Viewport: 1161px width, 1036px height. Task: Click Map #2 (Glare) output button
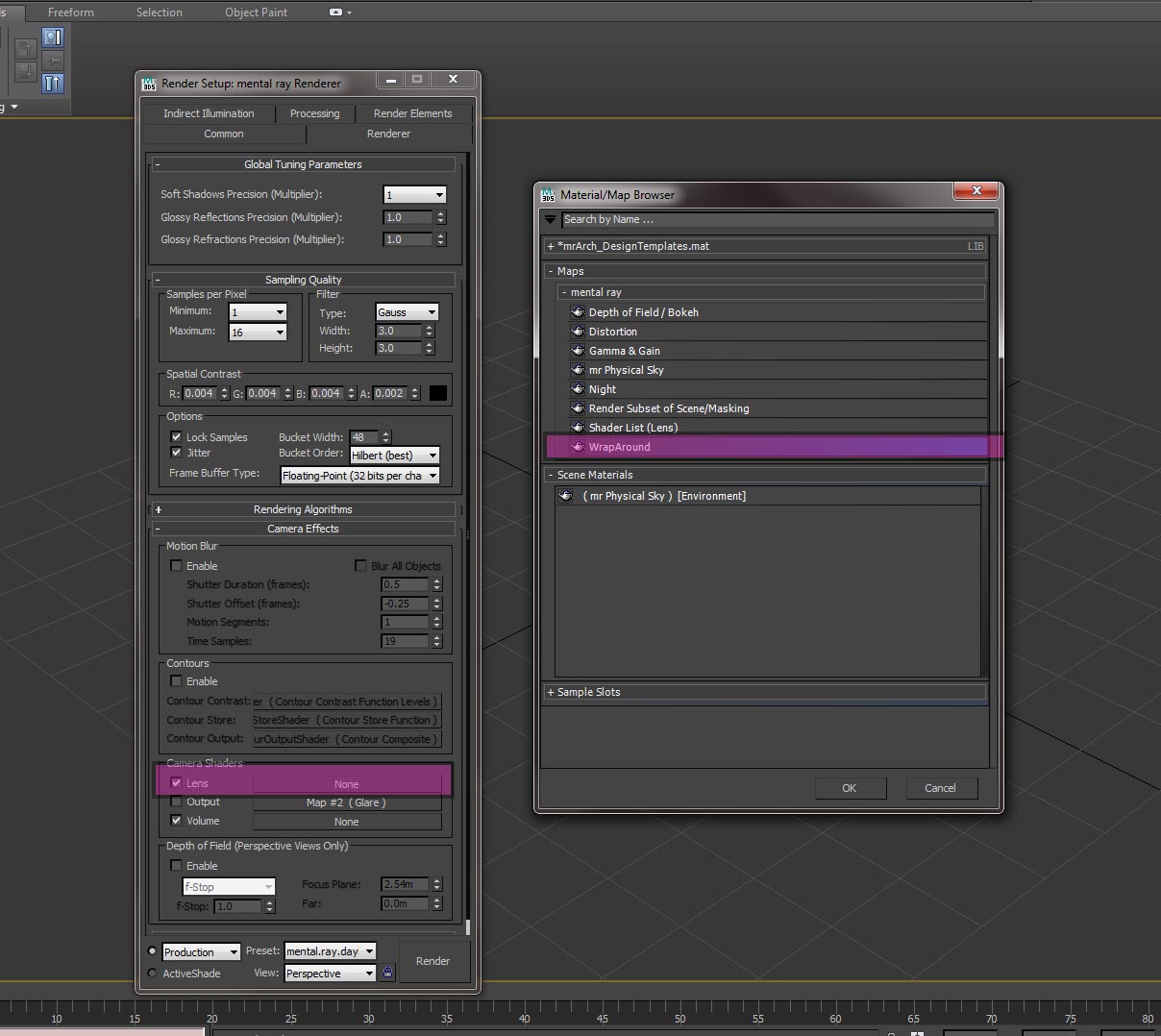(x=347, y=802)
